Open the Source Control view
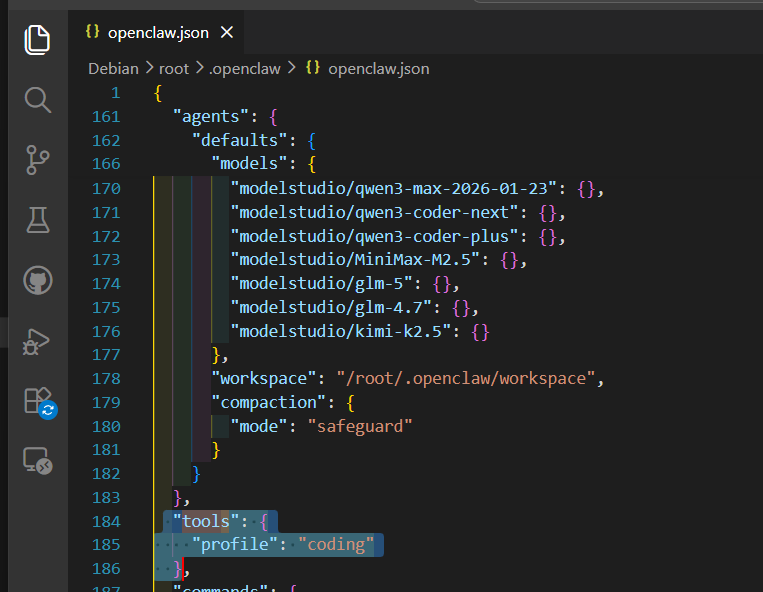Image resolution: width=763 pixels, height=592 pixels. [x=37, y=160]
